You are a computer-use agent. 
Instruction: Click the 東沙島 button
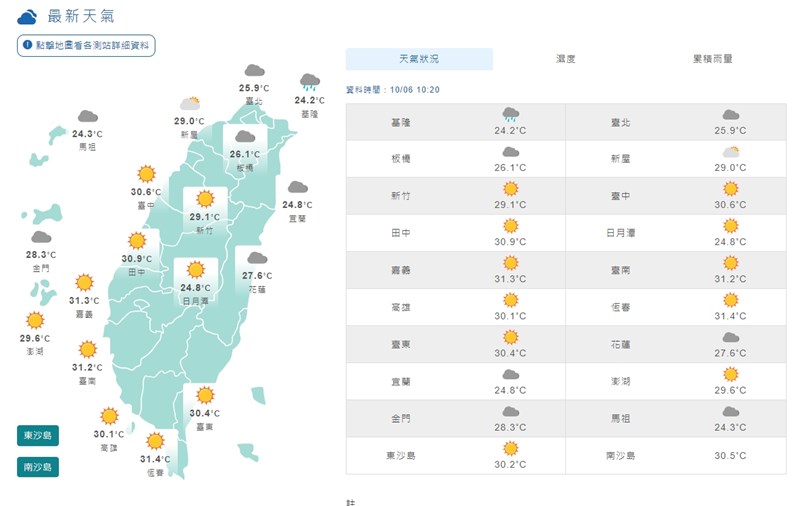[x=38, y=435]
